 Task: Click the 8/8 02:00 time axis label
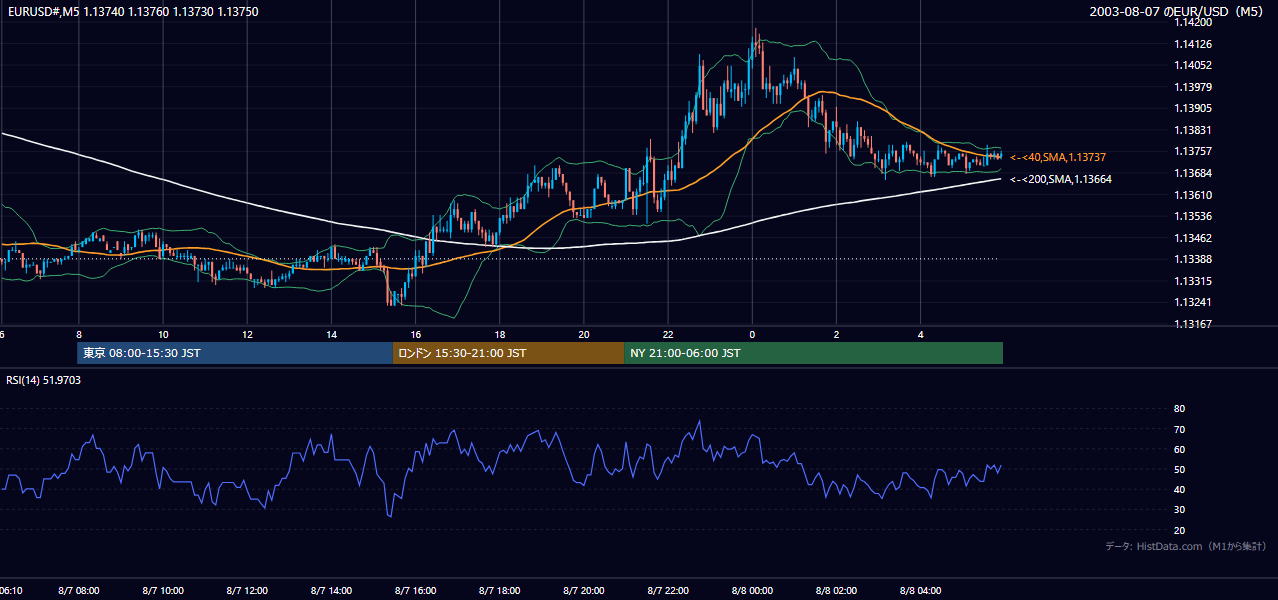pyautogui.click(x=836, y=591)
